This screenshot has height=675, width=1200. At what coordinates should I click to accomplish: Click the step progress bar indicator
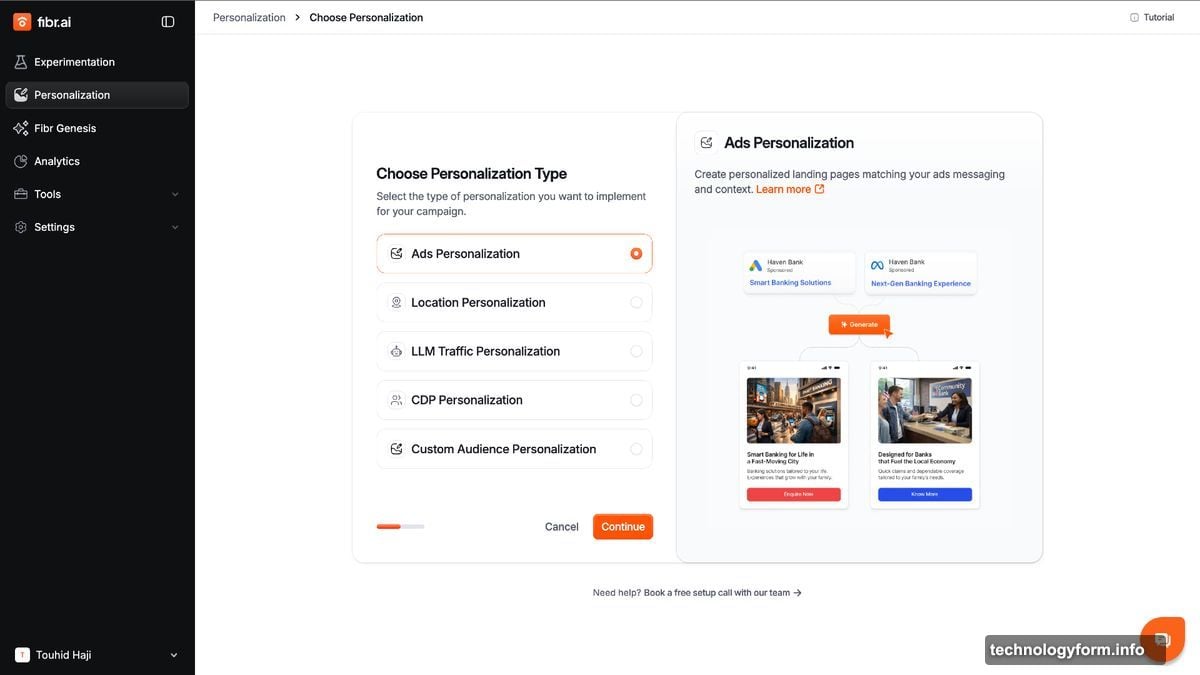400,526
